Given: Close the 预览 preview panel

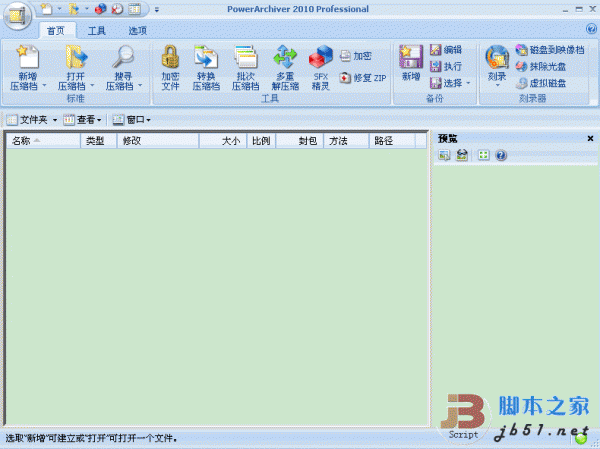Looking at the screenshot, I should tap(590, 138).
